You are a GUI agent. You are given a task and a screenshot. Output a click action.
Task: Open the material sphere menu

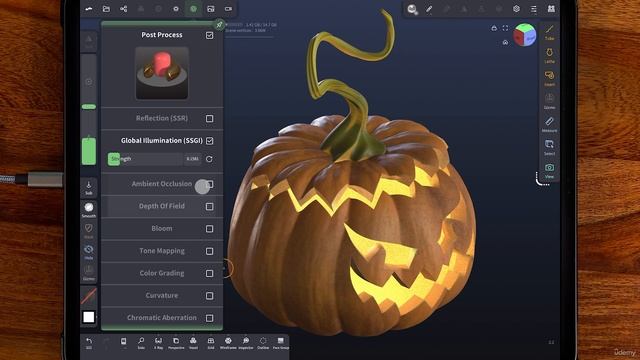click(x=412, y=9)
